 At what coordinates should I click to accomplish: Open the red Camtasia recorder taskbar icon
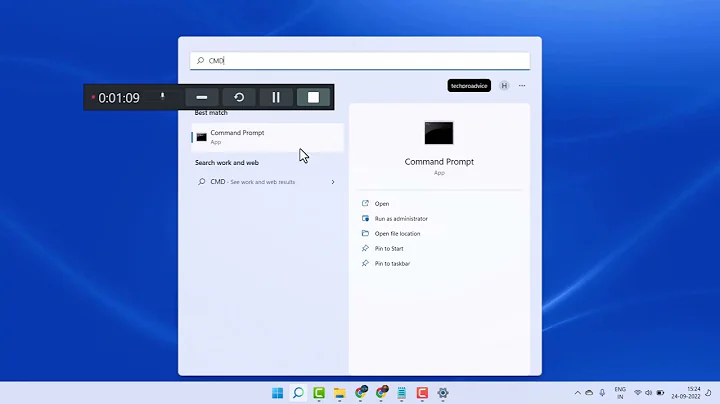tap(422, 393)
